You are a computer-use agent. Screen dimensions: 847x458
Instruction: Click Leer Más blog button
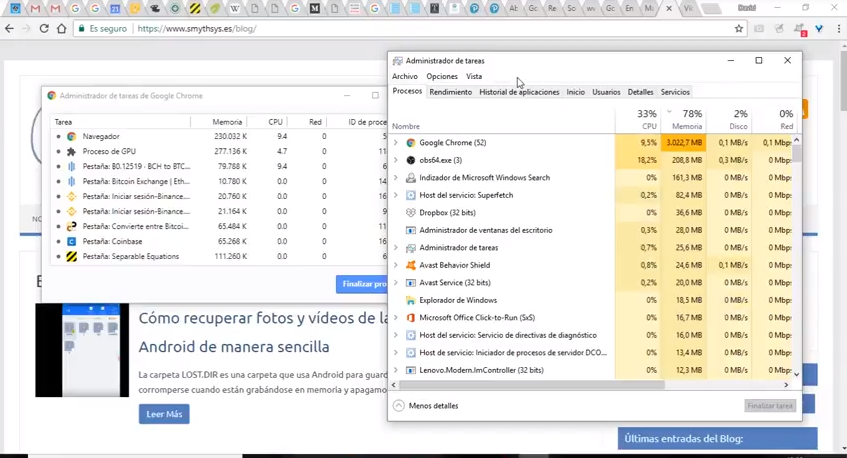(164, 414)
